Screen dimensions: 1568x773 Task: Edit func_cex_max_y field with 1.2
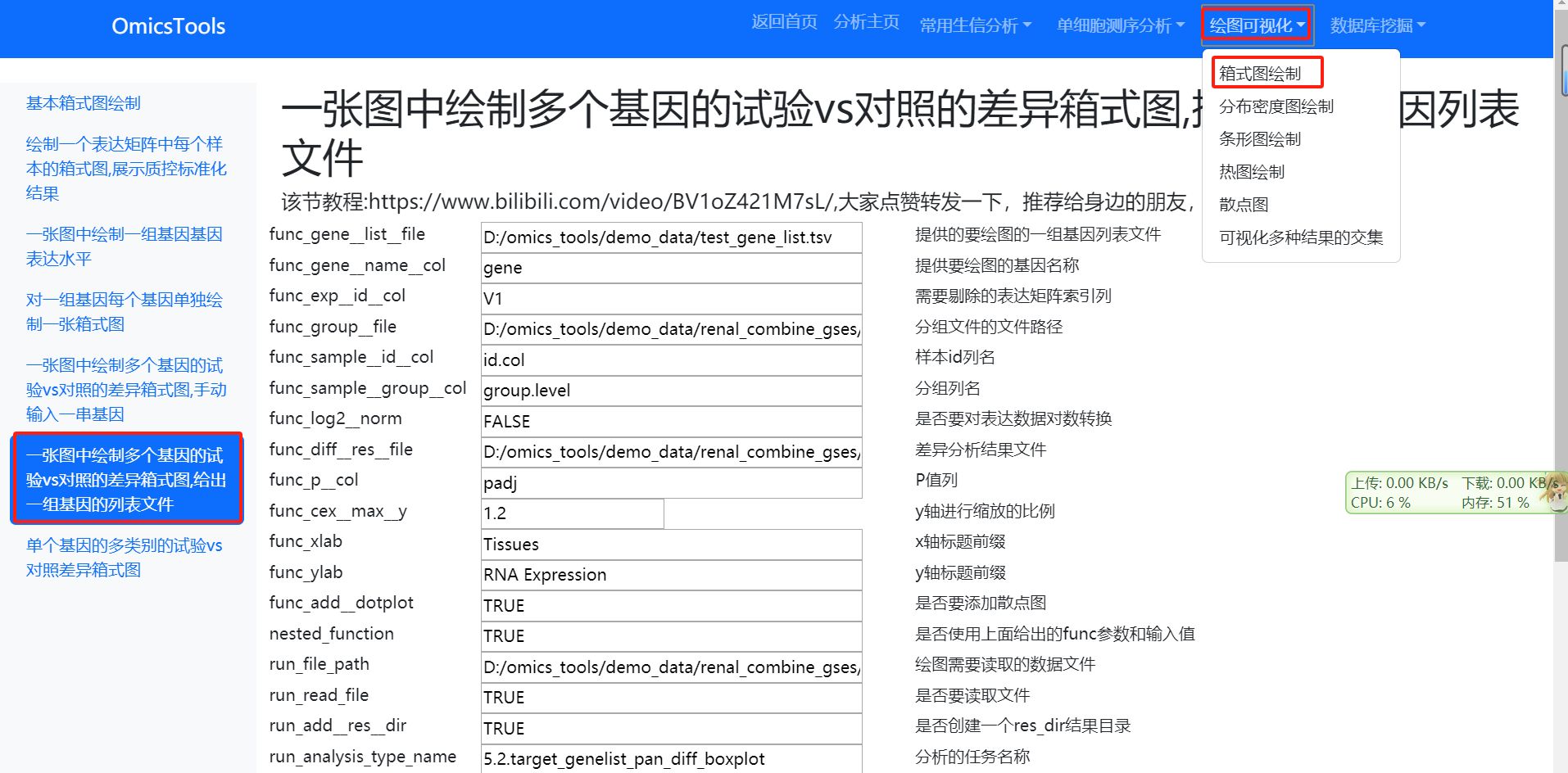coord(572,513)
